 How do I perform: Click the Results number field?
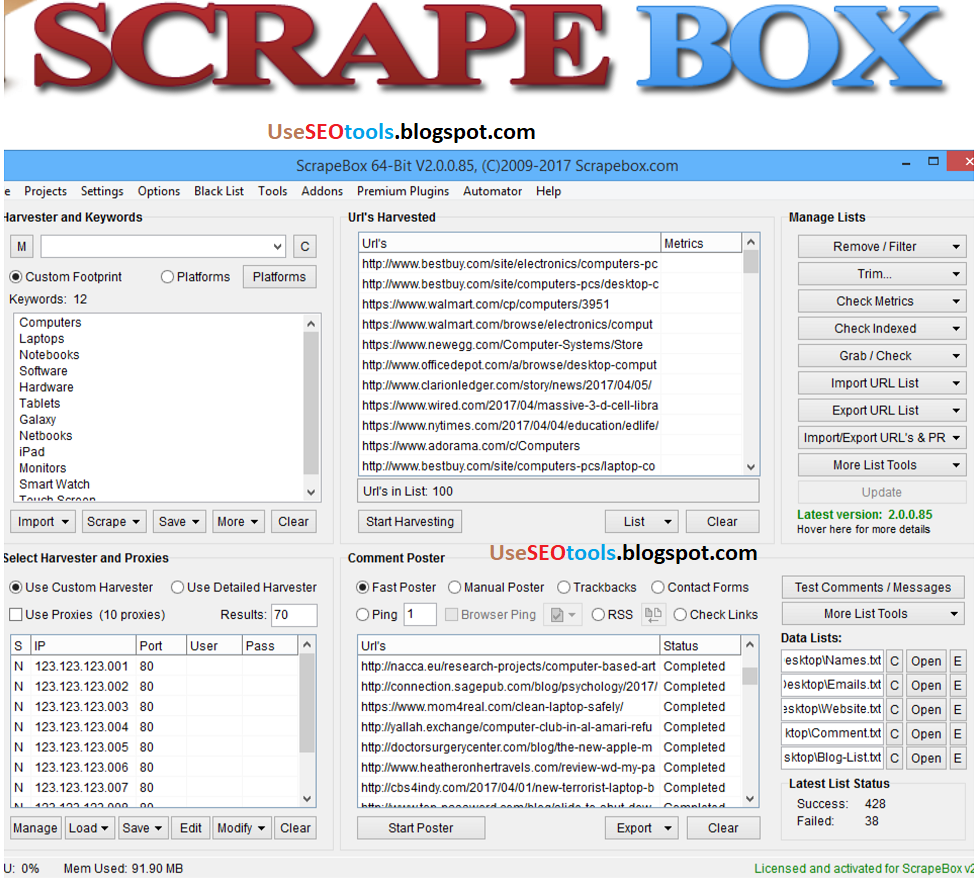pos(294,614)
